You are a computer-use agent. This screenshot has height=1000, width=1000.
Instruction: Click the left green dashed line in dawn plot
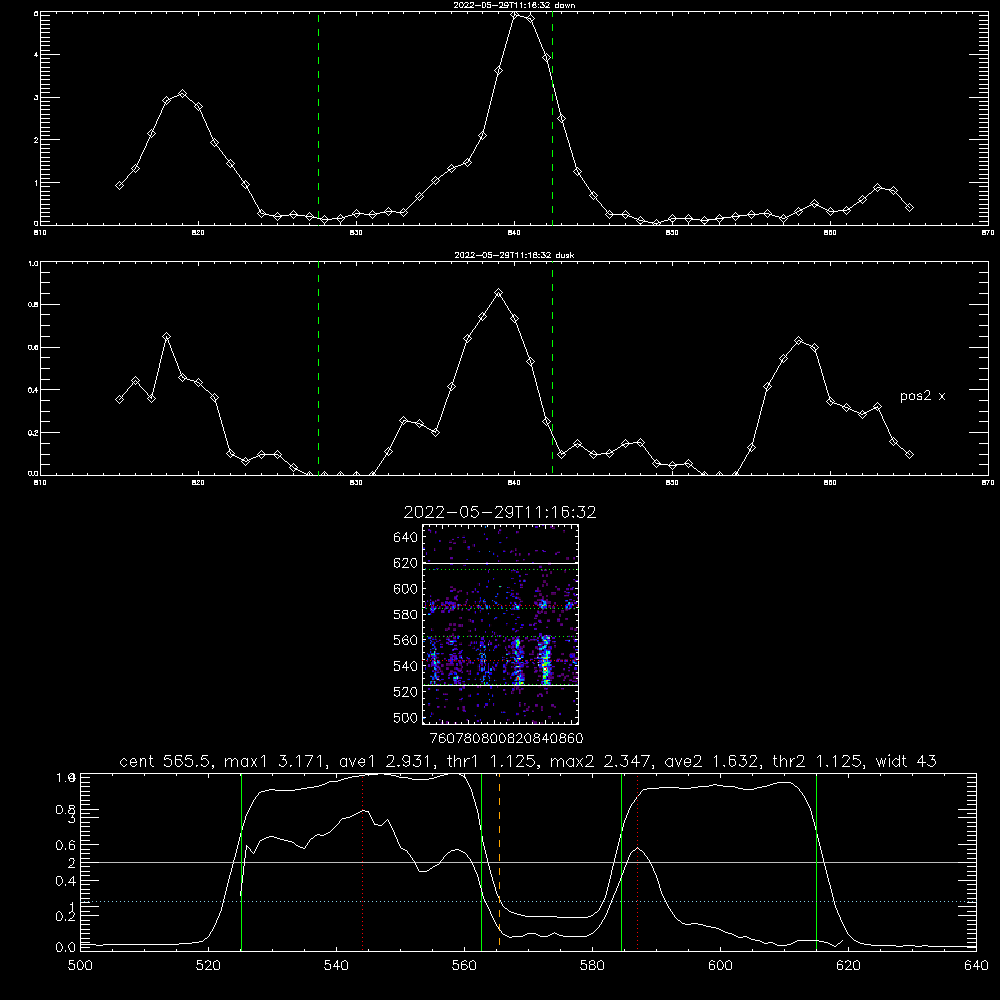coord(318,118)
